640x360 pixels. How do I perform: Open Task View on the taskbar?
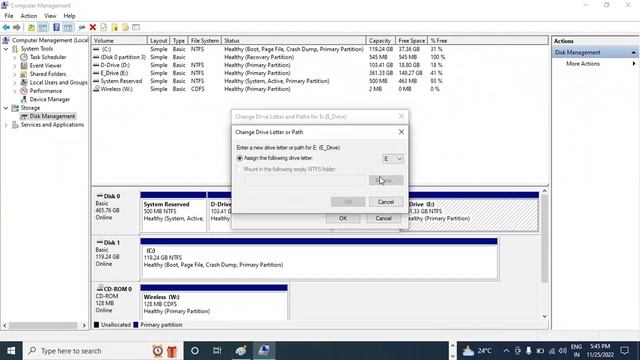click(217, 351)
